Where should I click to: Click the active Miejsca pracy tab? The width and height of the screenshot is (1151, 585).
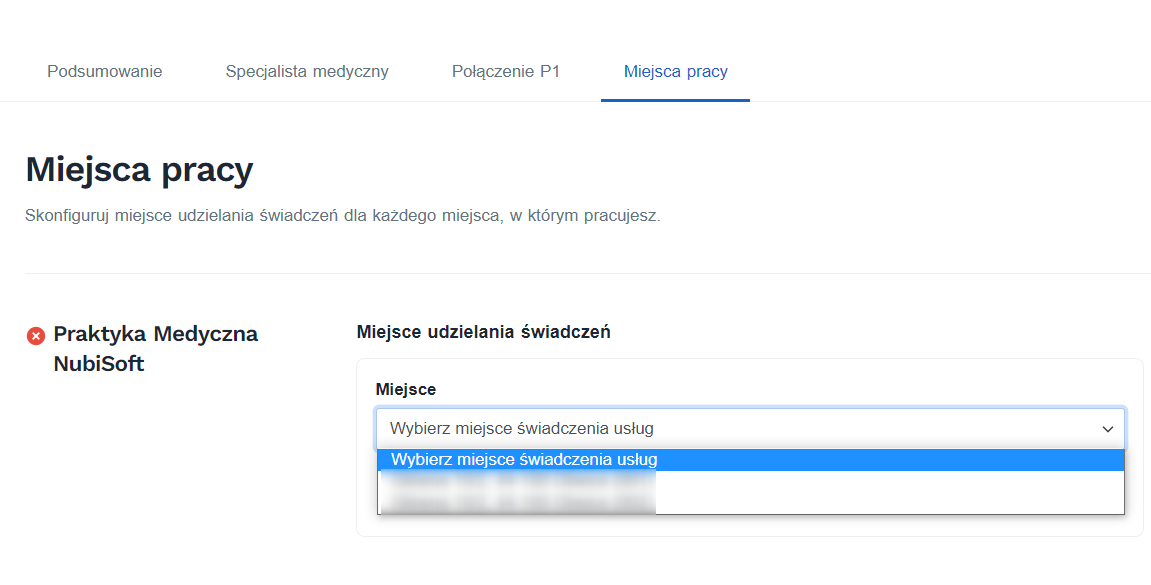tap(675, 71)
